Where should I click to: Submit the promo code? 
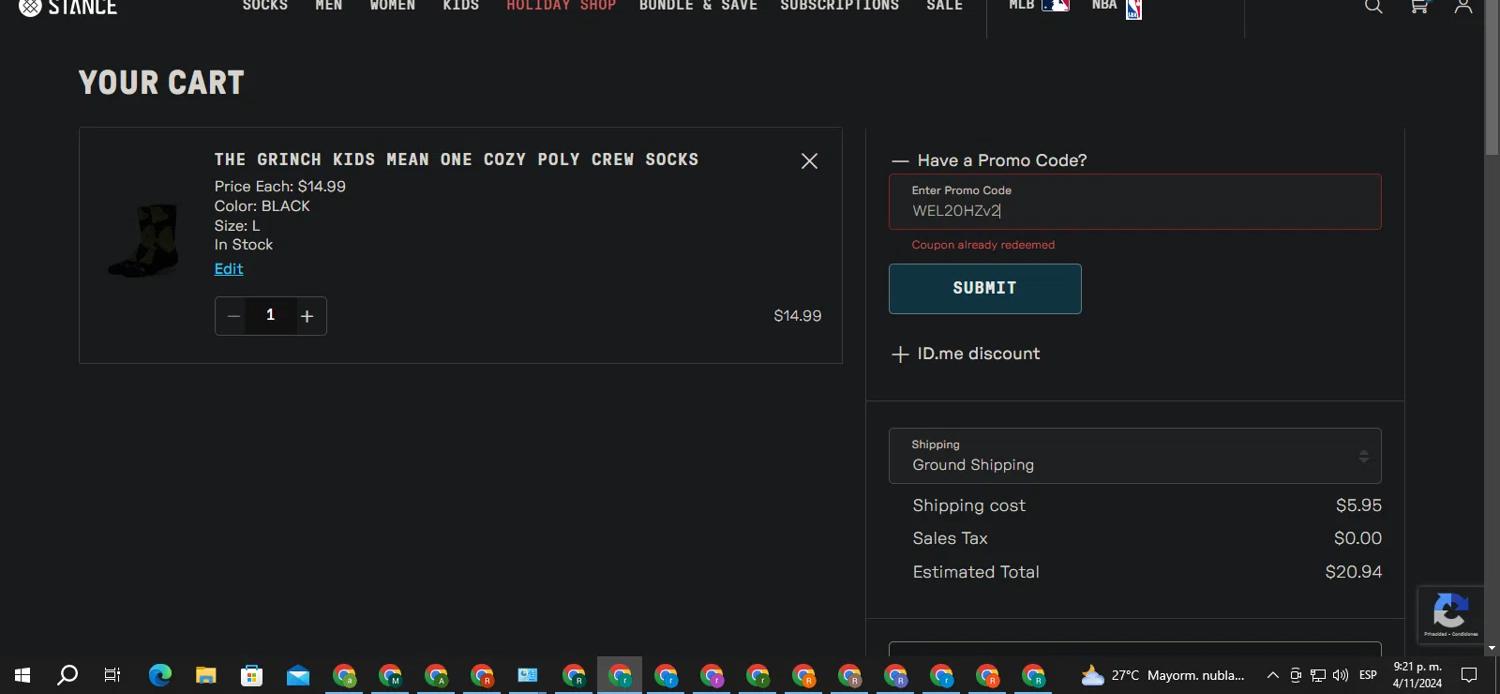(x=985, y=289)
